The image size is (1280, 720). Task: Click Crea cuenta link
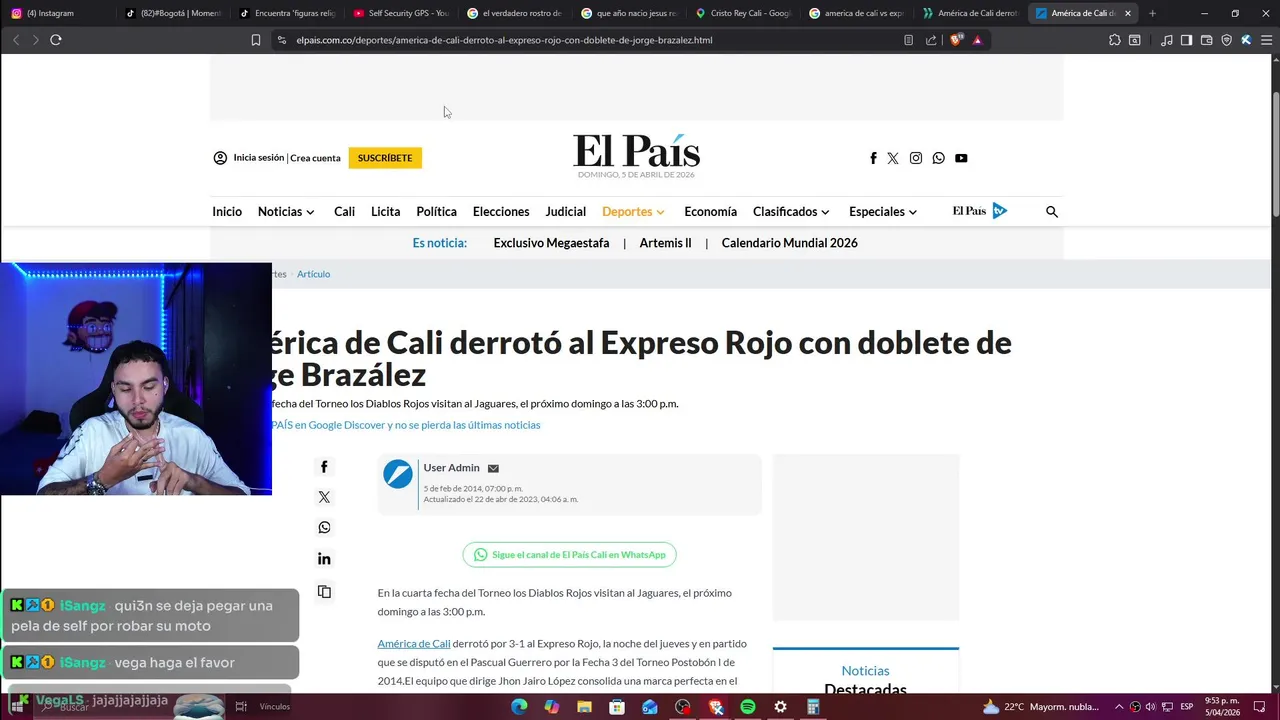coord(315,158)
